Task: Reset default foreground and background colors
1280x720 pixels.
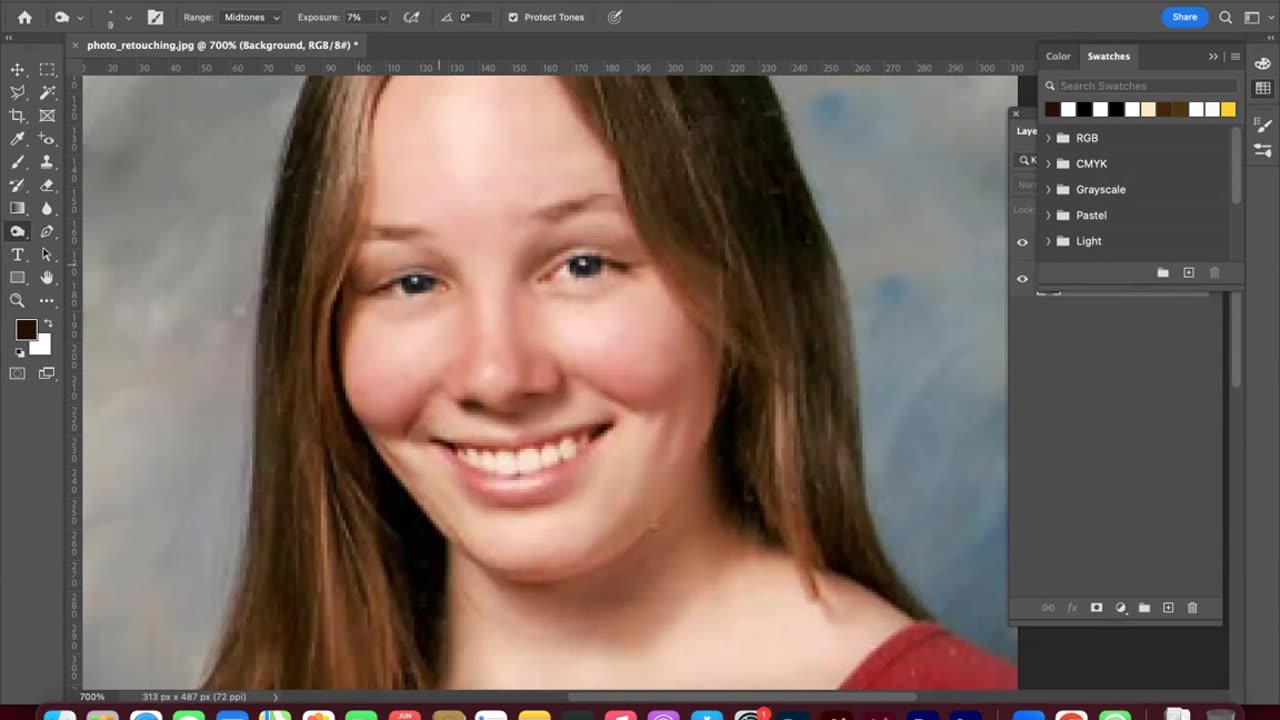Action: point(20,352)
